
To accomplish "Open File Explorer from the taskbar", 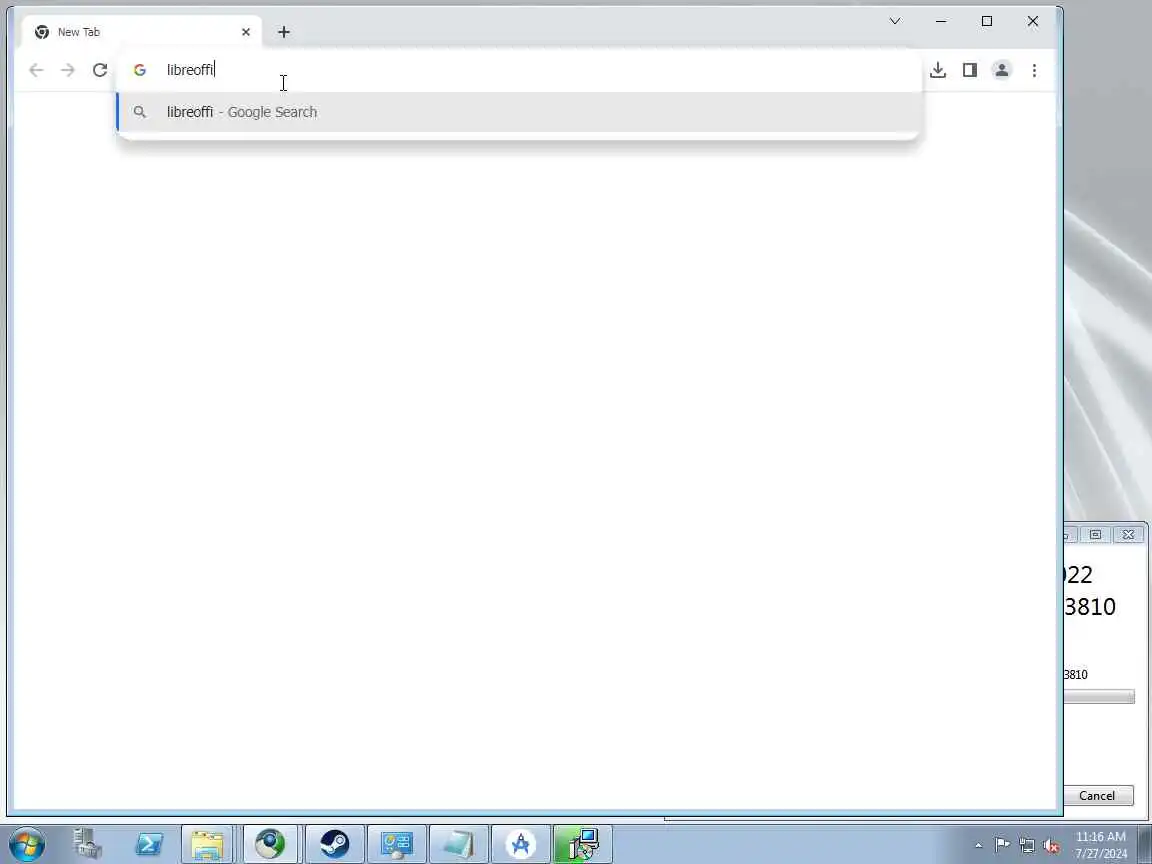I will (207, 843).
